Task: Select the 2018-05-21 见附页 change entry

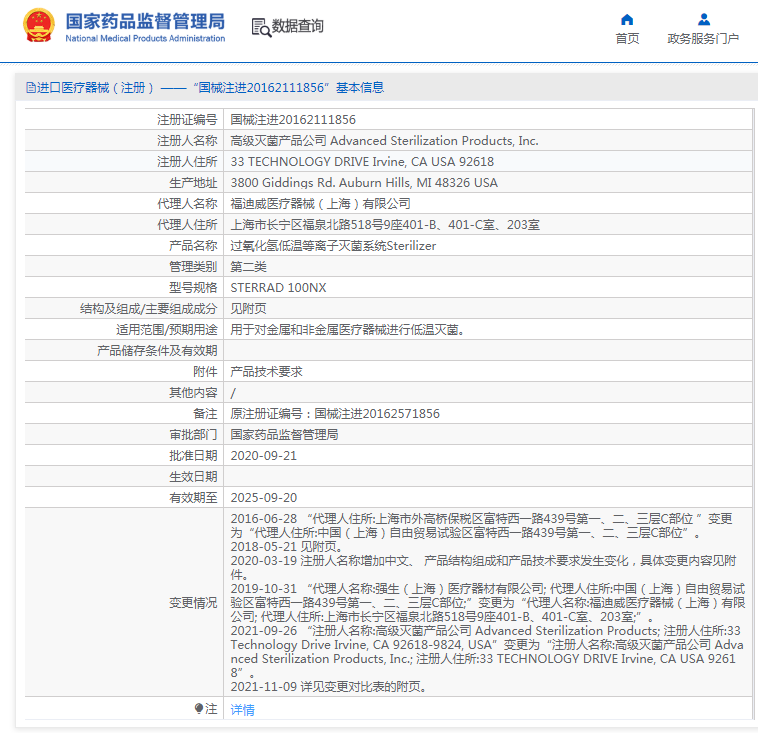Action: coord(287,547)
